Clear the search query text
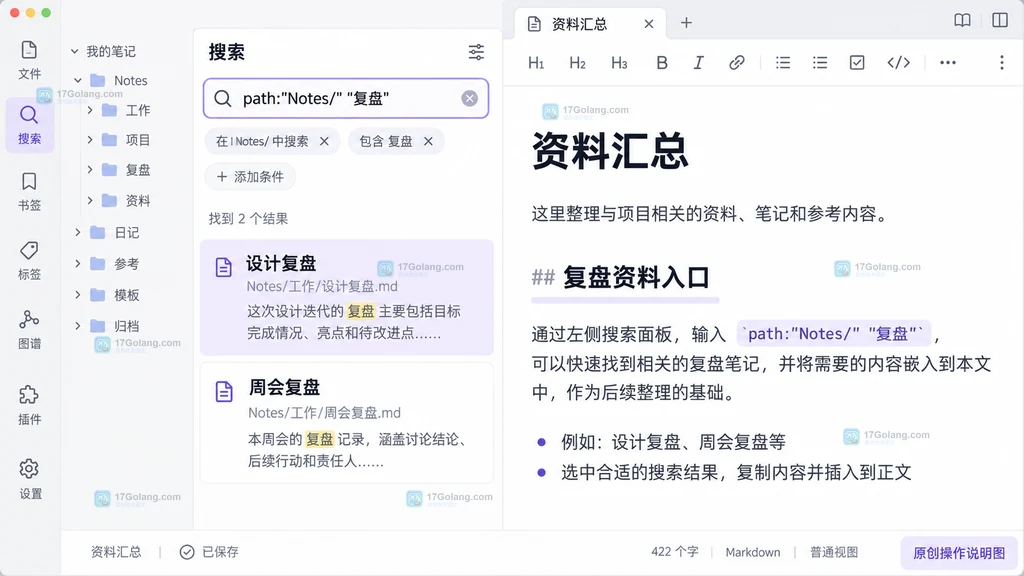The height and width of the screenshot is (576, 1024). pyautogui.click(x=470, y=99)
